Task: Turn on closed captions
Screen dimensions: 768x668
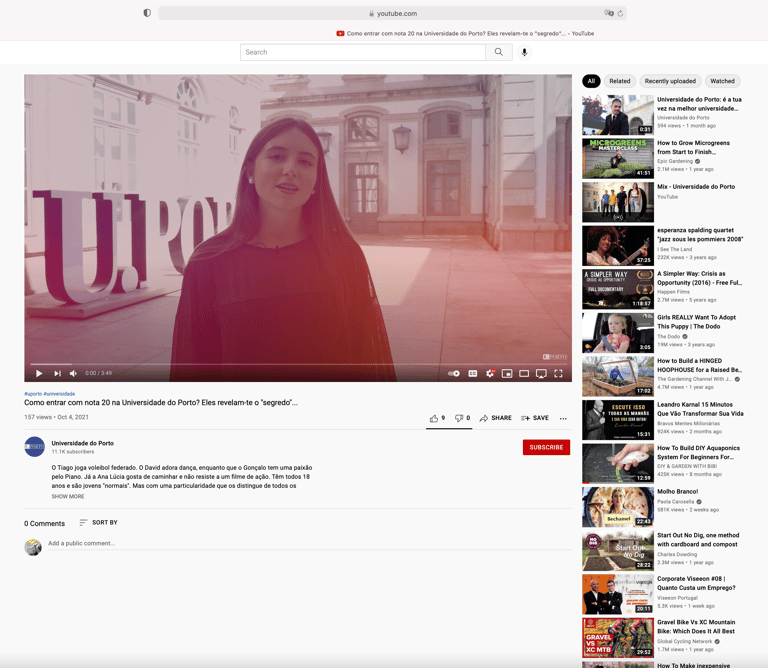Action: point(473,374)
